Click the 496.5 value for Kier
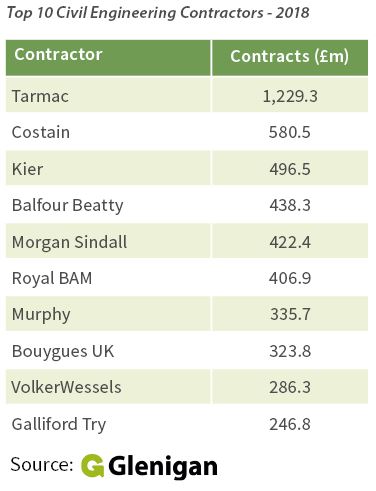Screen dimensions: 376x491 tap(290, 169)
